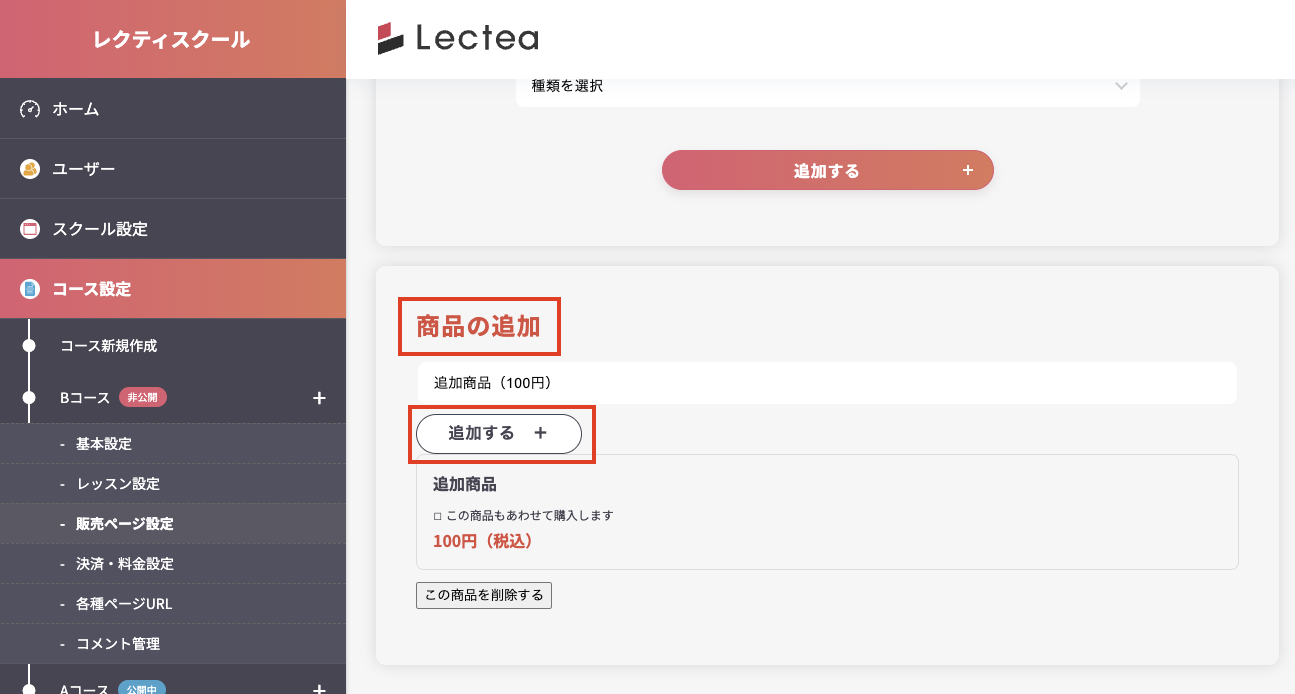This screenshot has height=694, width=1295.
Task: Expand the Aコース tree item
Action: click(85, 688)
